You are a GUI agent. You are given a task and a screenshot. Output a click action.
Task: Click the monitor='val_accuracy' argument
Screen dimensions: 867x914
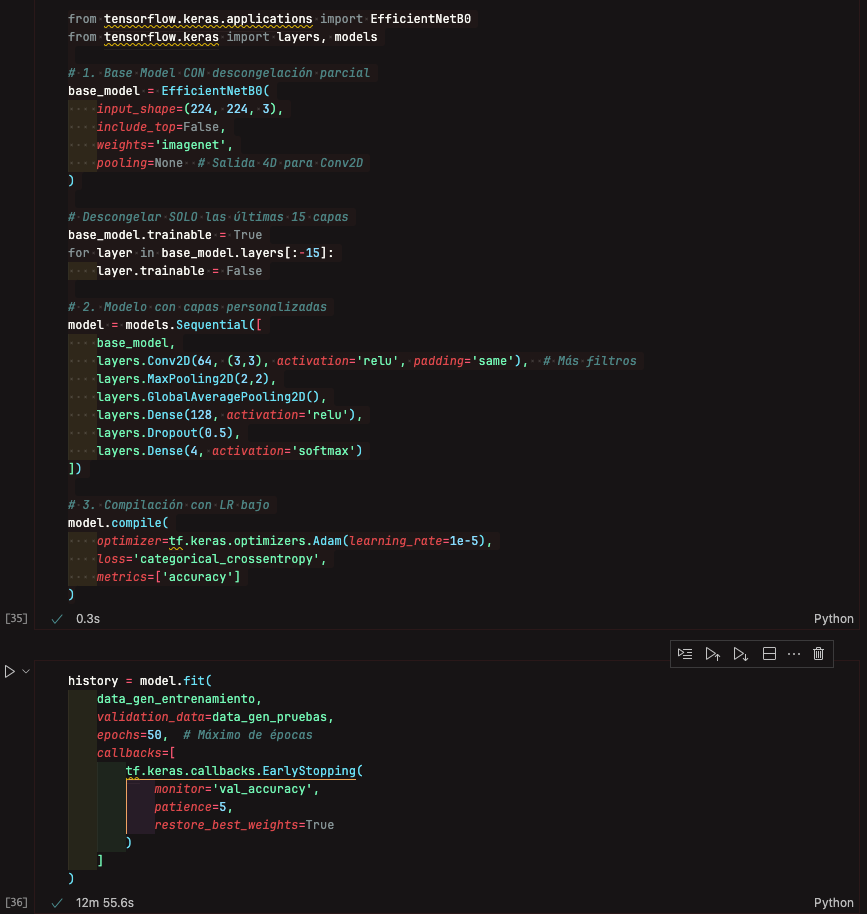(233, 789)
